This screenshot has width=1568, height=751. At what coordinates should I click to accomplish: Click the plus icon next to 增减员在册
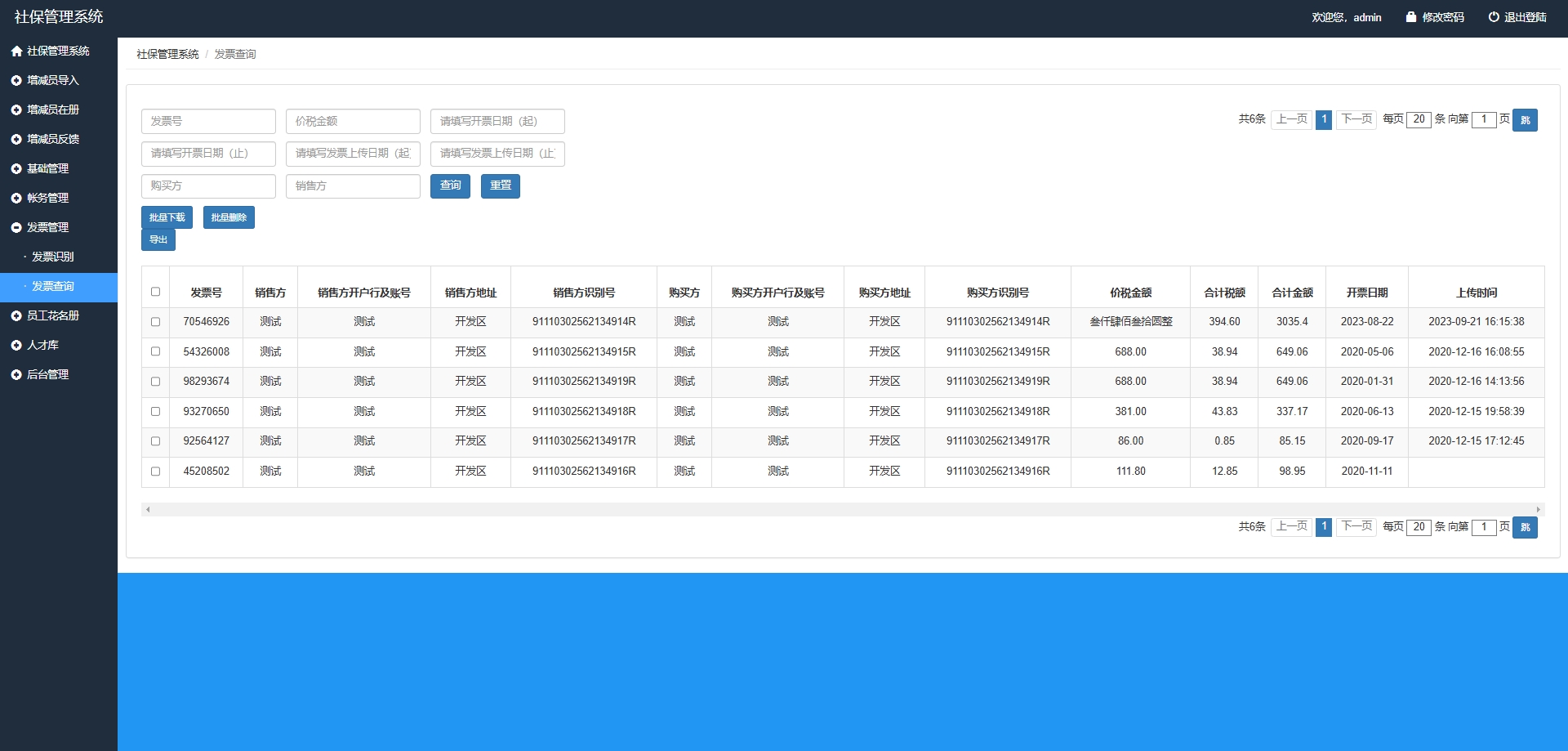pos(16,110)
